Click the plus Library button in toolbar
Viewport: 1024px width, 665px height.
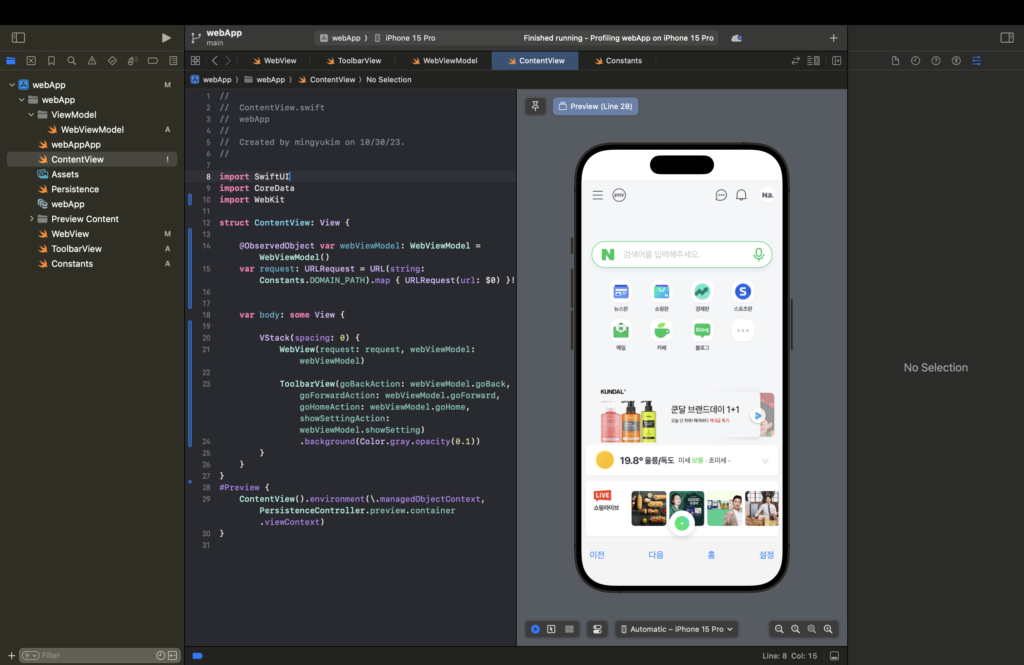[833, 38]
